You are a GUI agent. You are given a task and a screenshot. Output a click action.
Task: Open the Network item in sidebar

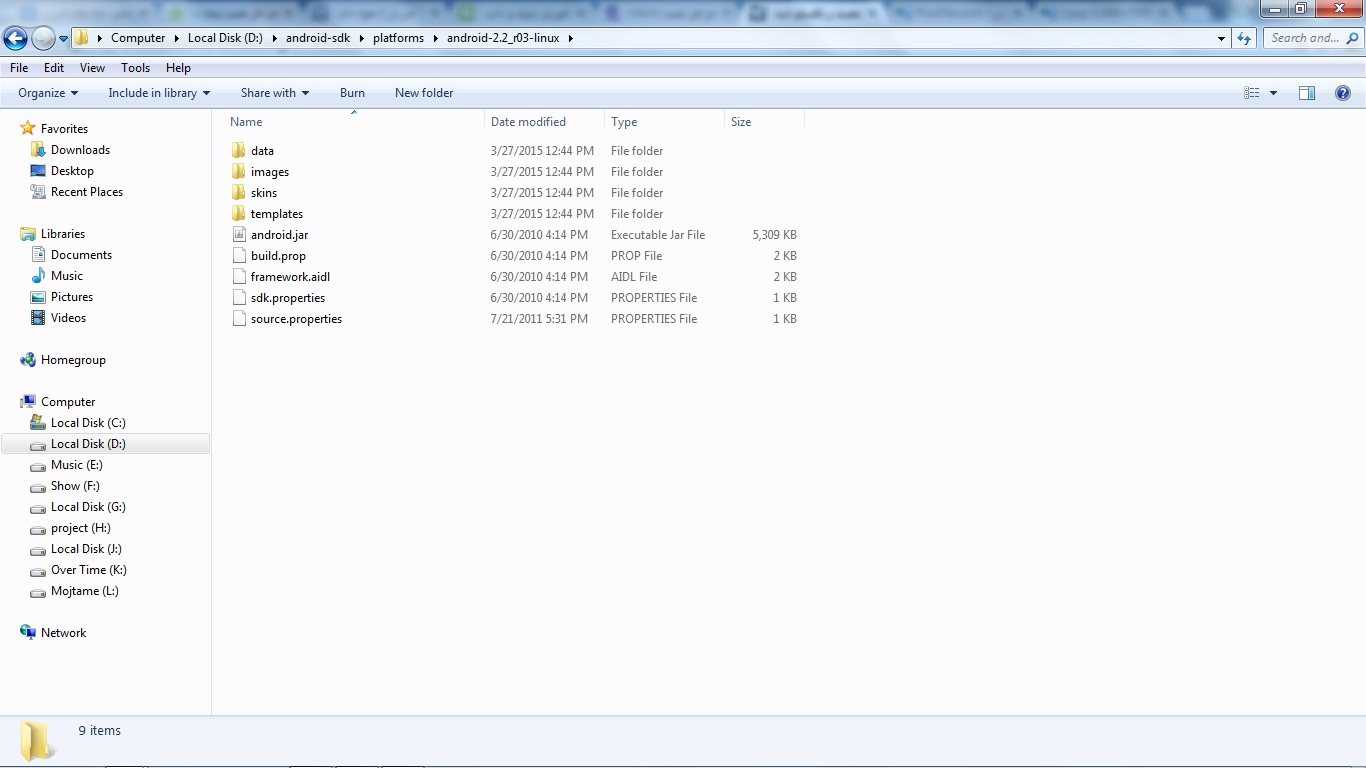click(63, 633)
